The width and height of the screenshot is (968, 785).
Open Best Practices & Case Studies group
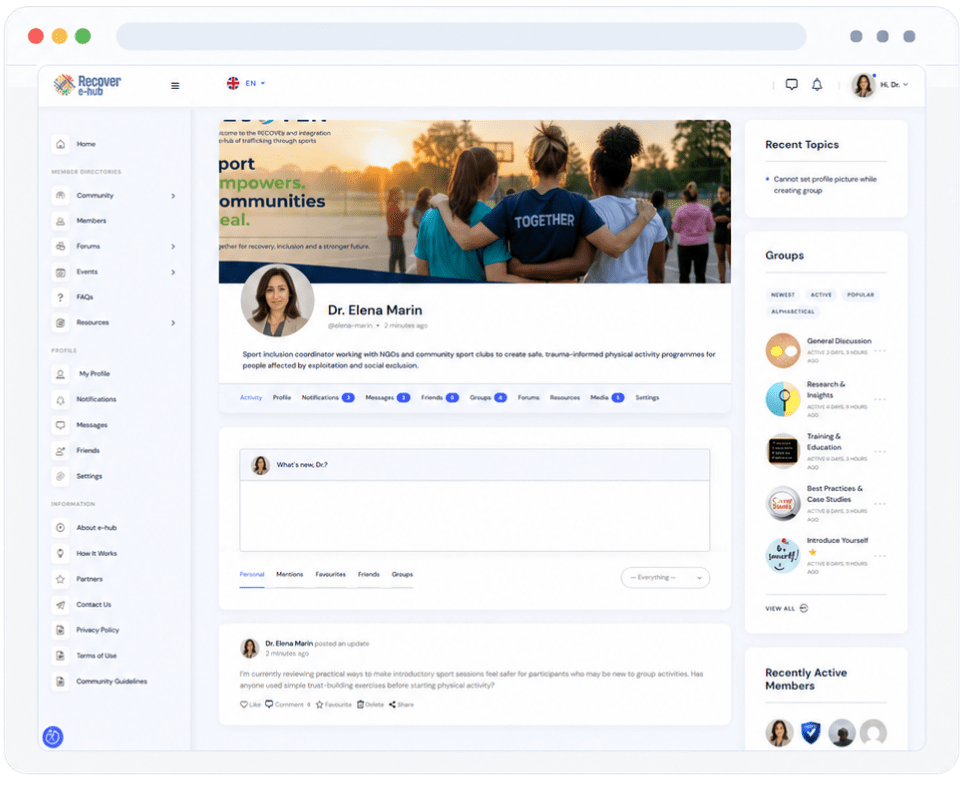(x=835, y=494)
